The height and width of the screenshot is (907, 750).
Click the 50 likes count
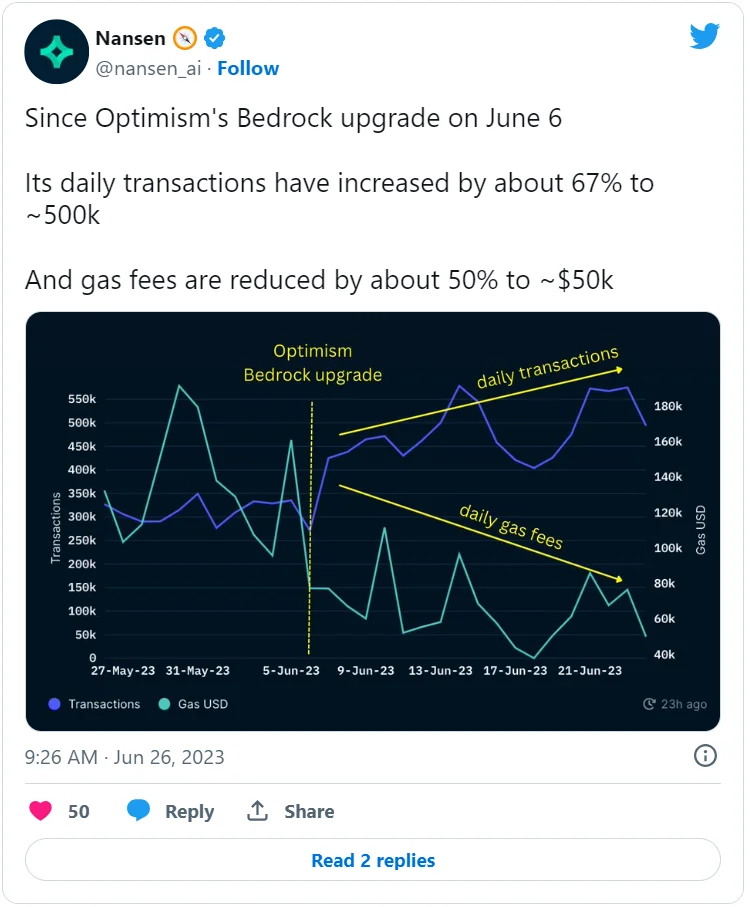tap(79, 811)
